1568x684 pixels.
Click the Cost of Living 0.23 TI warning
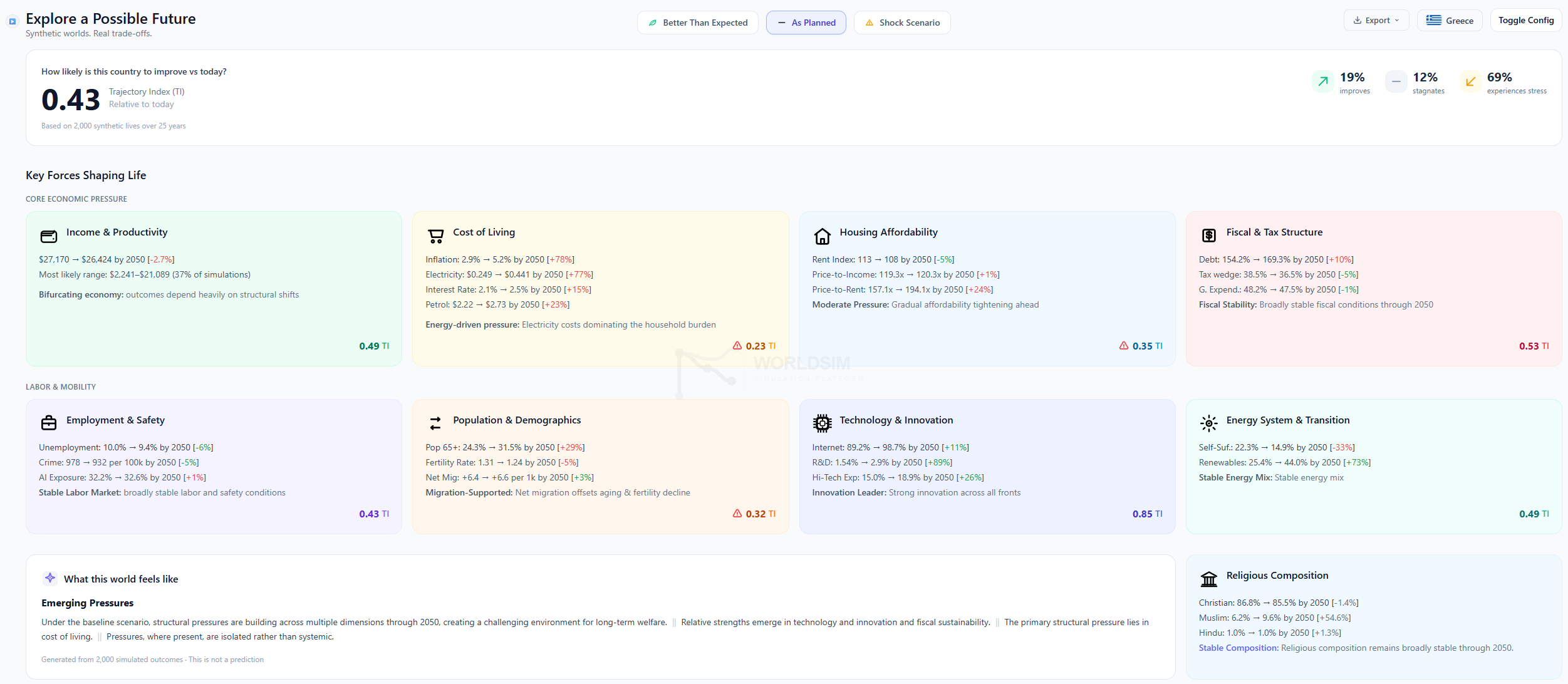pyautogui.click(x=754, y=346)
